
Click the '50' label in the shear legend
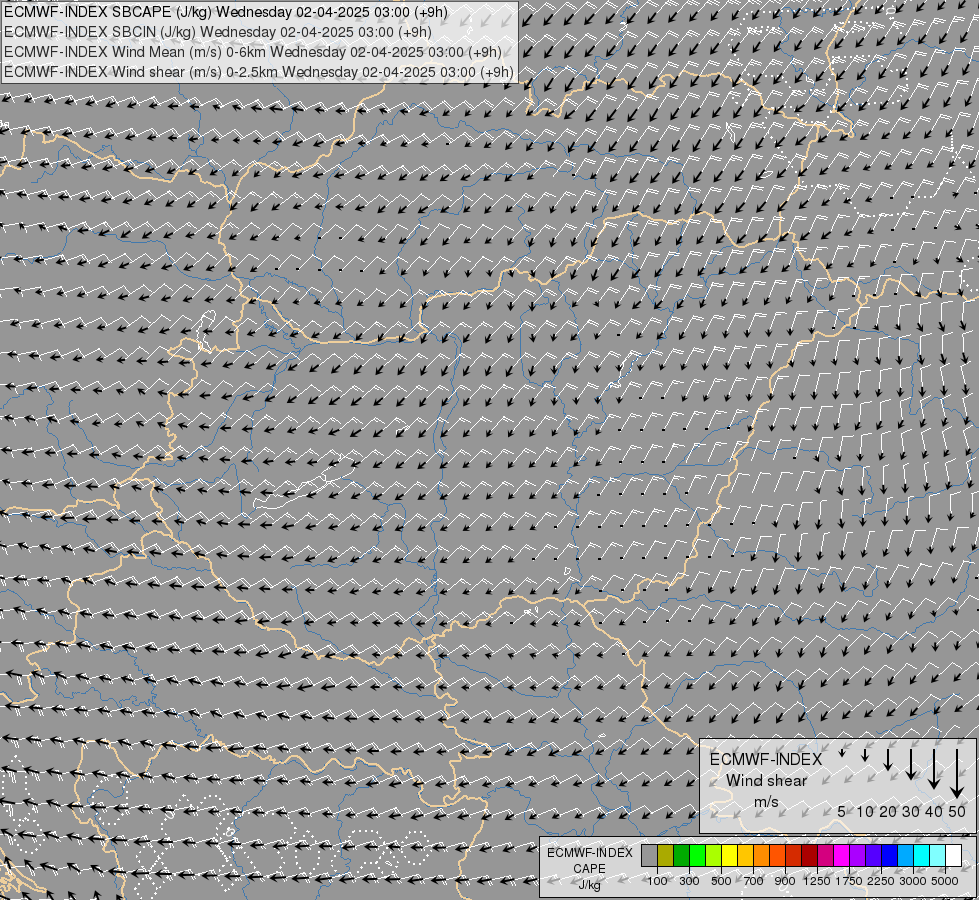(x=957, y=812)
